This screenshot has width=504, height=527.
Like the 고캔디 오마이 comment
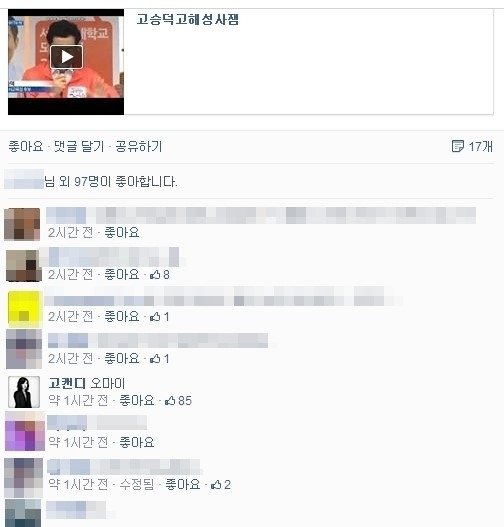[137, 401]
